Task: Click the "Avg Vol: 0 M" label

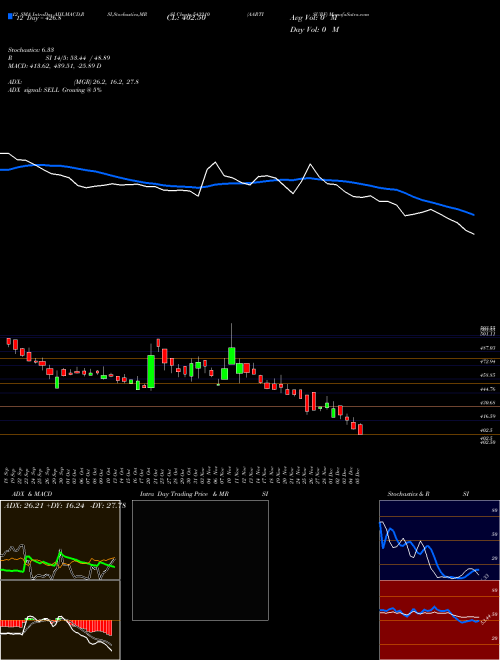Action: [314, 18]
